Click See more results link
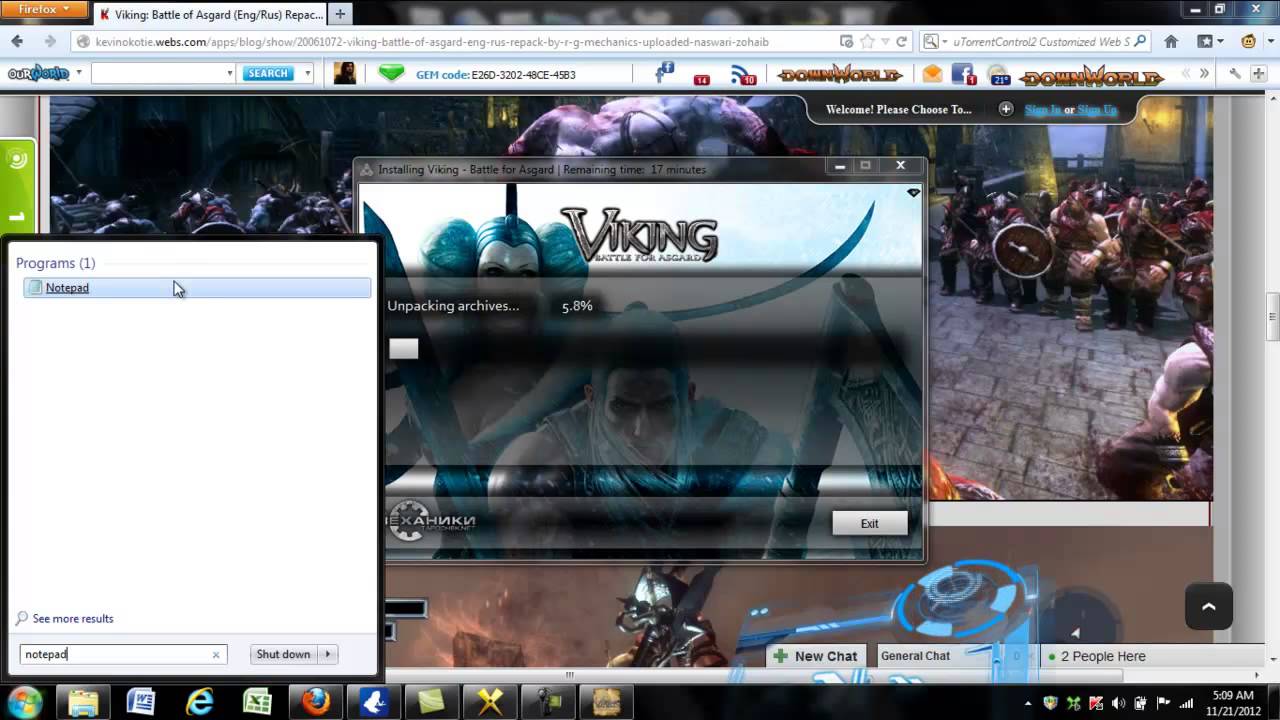1280x720 pixels. pyautogui.click(x=73, y=619)
